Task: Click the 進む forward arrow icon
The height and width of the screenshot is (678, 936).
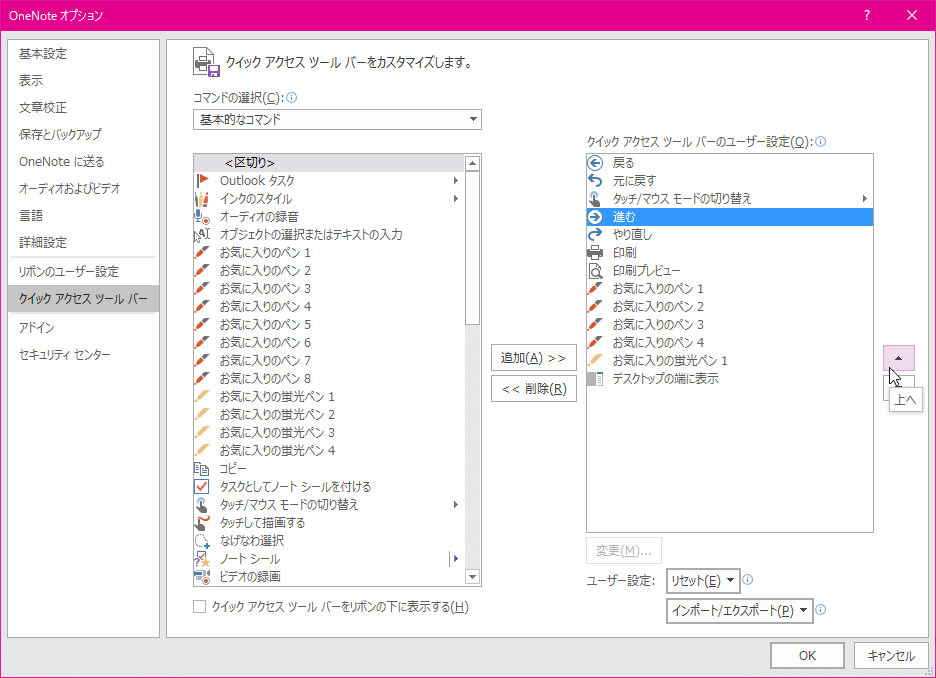Action: pyautogui.click(x=595, y=217)
